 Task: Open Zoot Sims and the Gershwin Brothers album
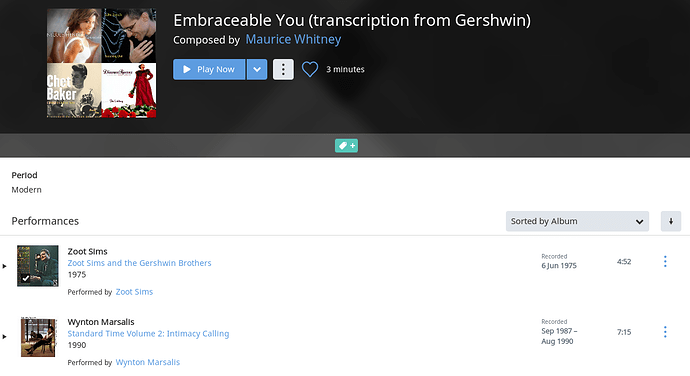point(139,263)
